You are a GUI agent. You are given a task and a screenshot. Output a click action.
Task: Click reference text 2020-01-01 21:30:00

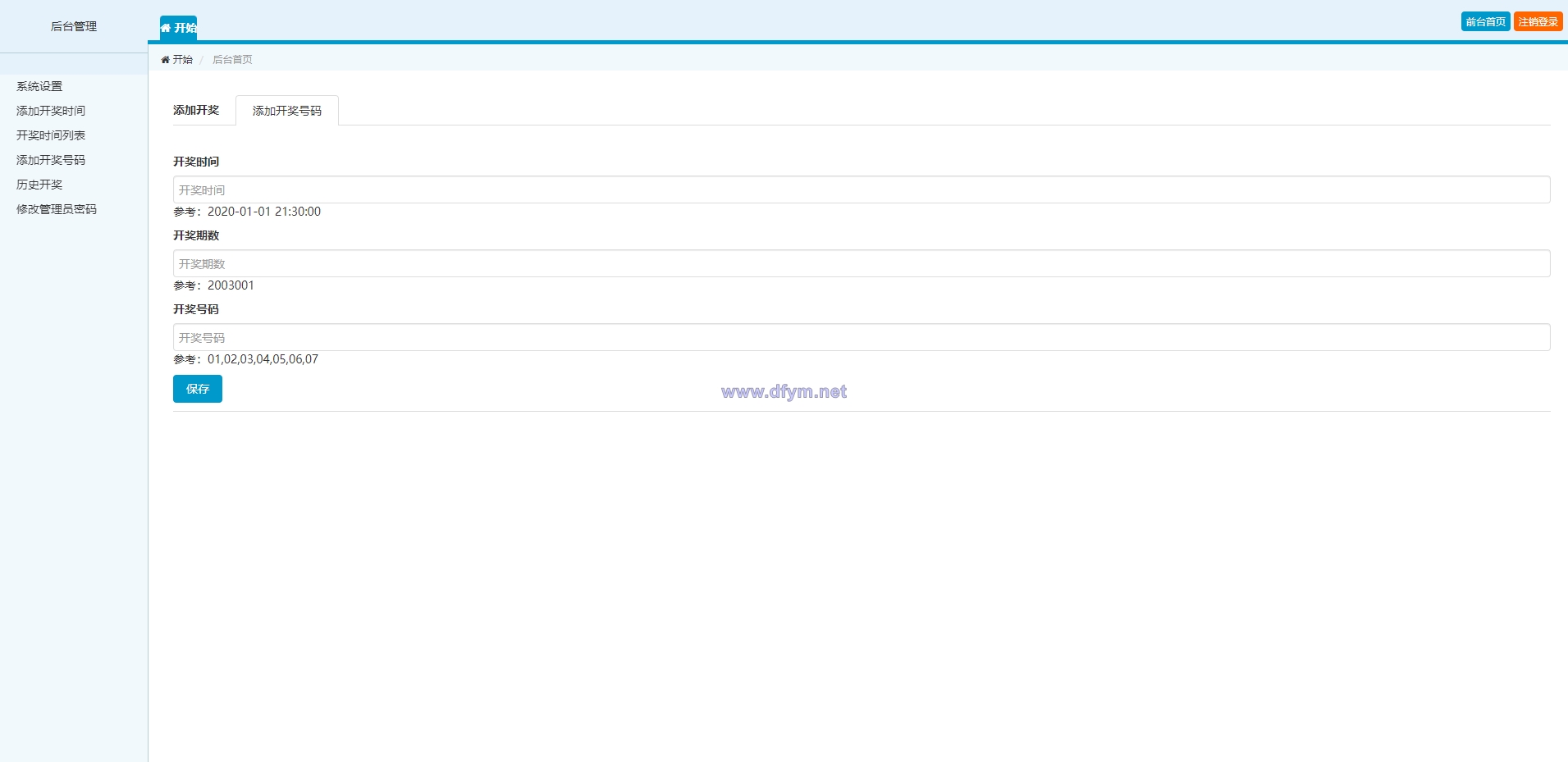pyautogui.click(x=264, y=212)
